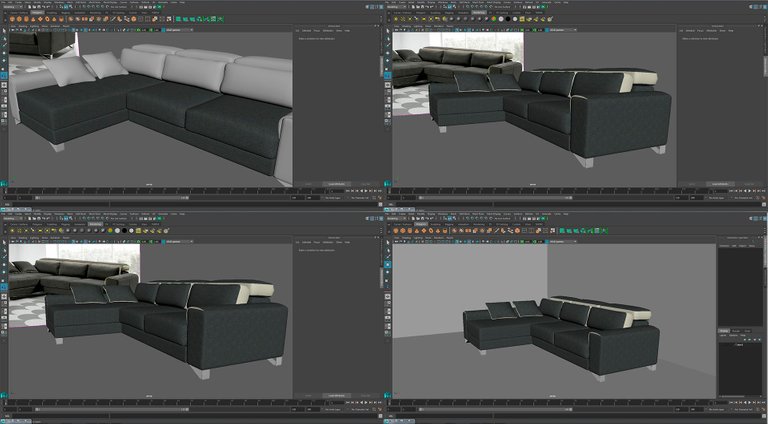Switch to the Polygons shelf tab in white-sofa window
768x424 pixels.
tap(38, 12)
